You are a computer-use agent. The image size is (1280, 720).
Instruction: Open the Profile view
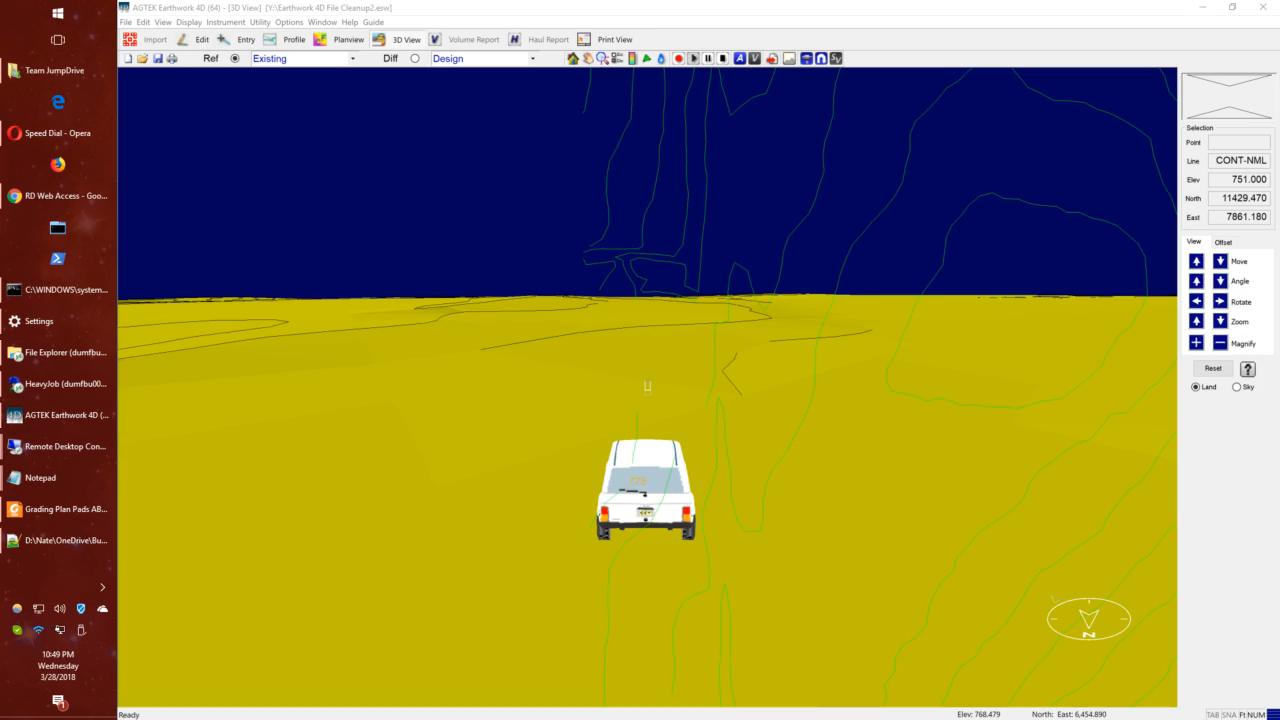point(284,40)
